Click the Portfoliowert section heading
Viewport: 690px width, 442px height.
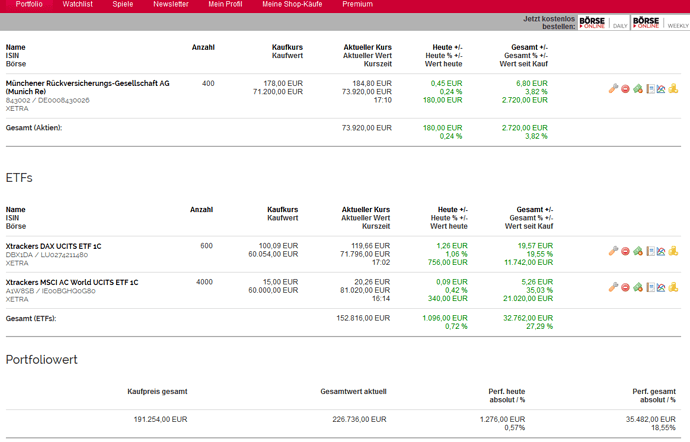[41, 360]
